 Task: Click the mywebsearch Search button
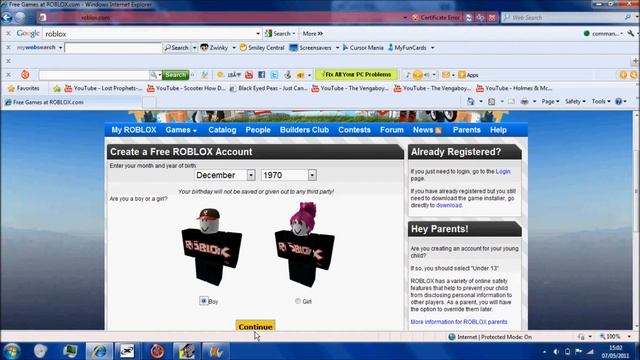pyautogui.click(x=177, y=48)
